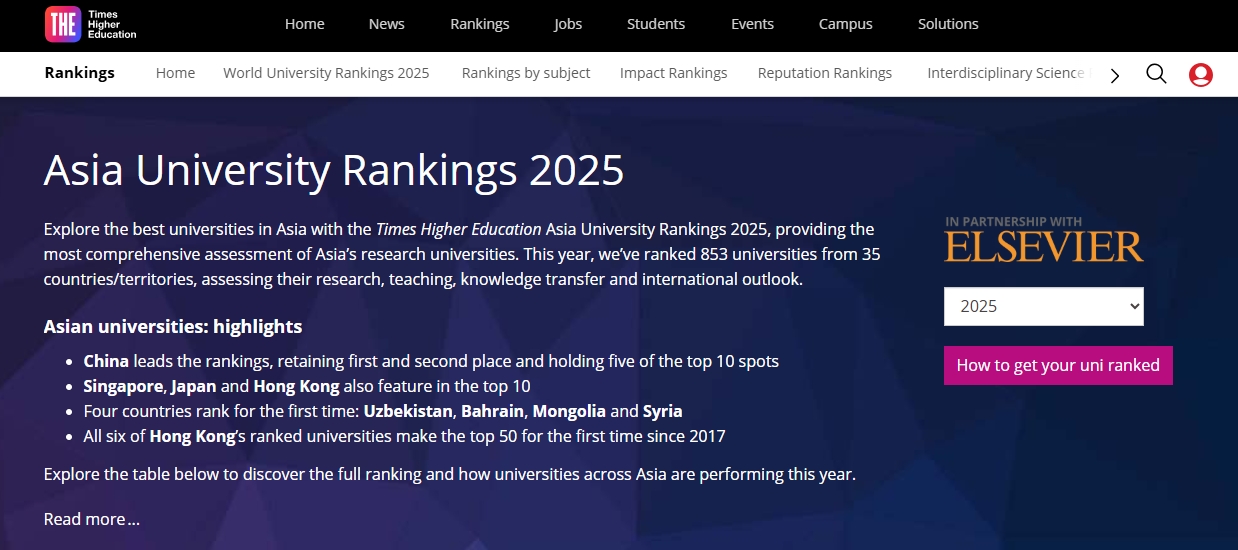Open the Campus menu item
This screenshot has width=1238, height=550.
(x=845, y=24)
